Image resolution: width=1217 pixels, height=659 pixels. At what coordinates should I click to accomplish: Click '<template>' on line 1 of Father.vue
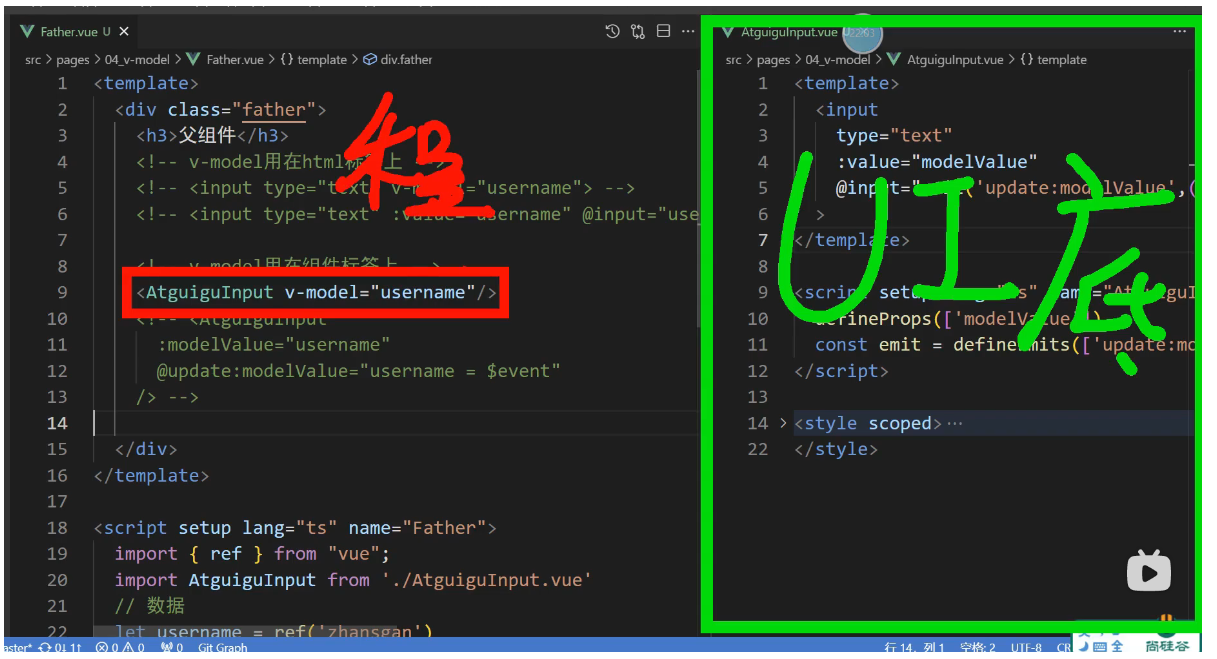pyautogui.click(x=146, y=84)
